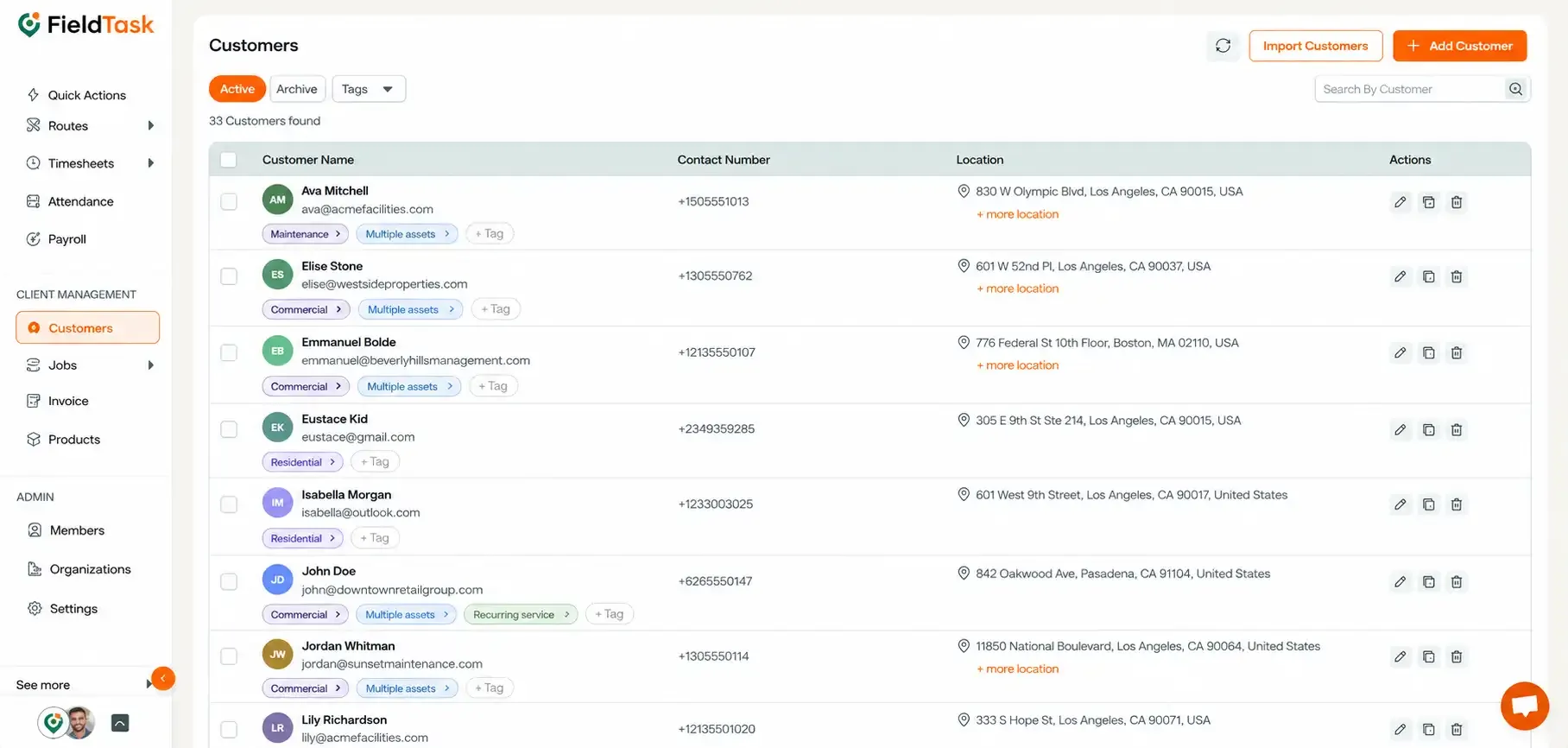Copy Emmanuel Bolde record icon
The image size is (1568, 748).
pyautogui.click(x=1429, y=352)
